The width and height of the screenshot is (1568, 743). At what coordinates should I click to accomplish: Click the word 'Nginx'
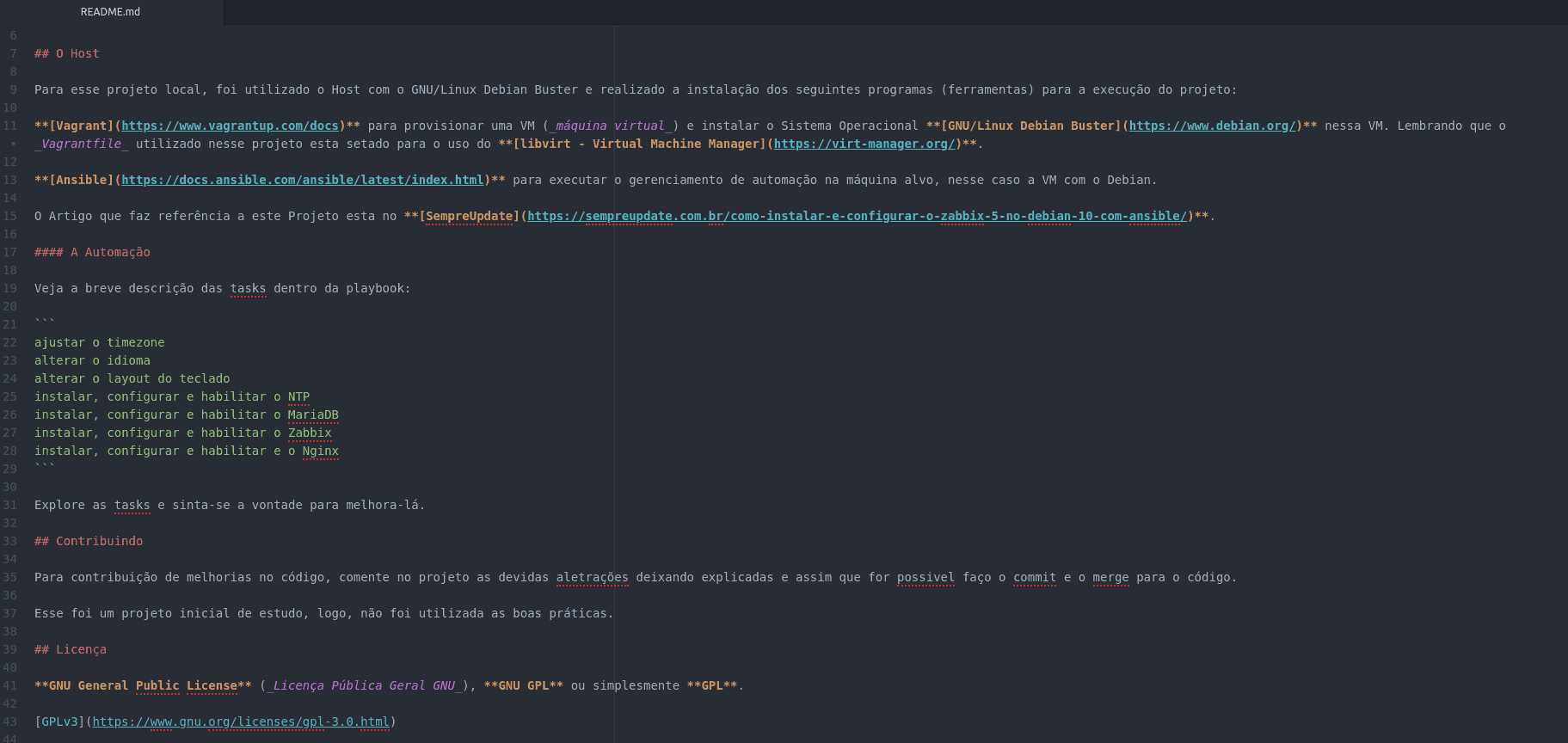(x=321, y=451)
